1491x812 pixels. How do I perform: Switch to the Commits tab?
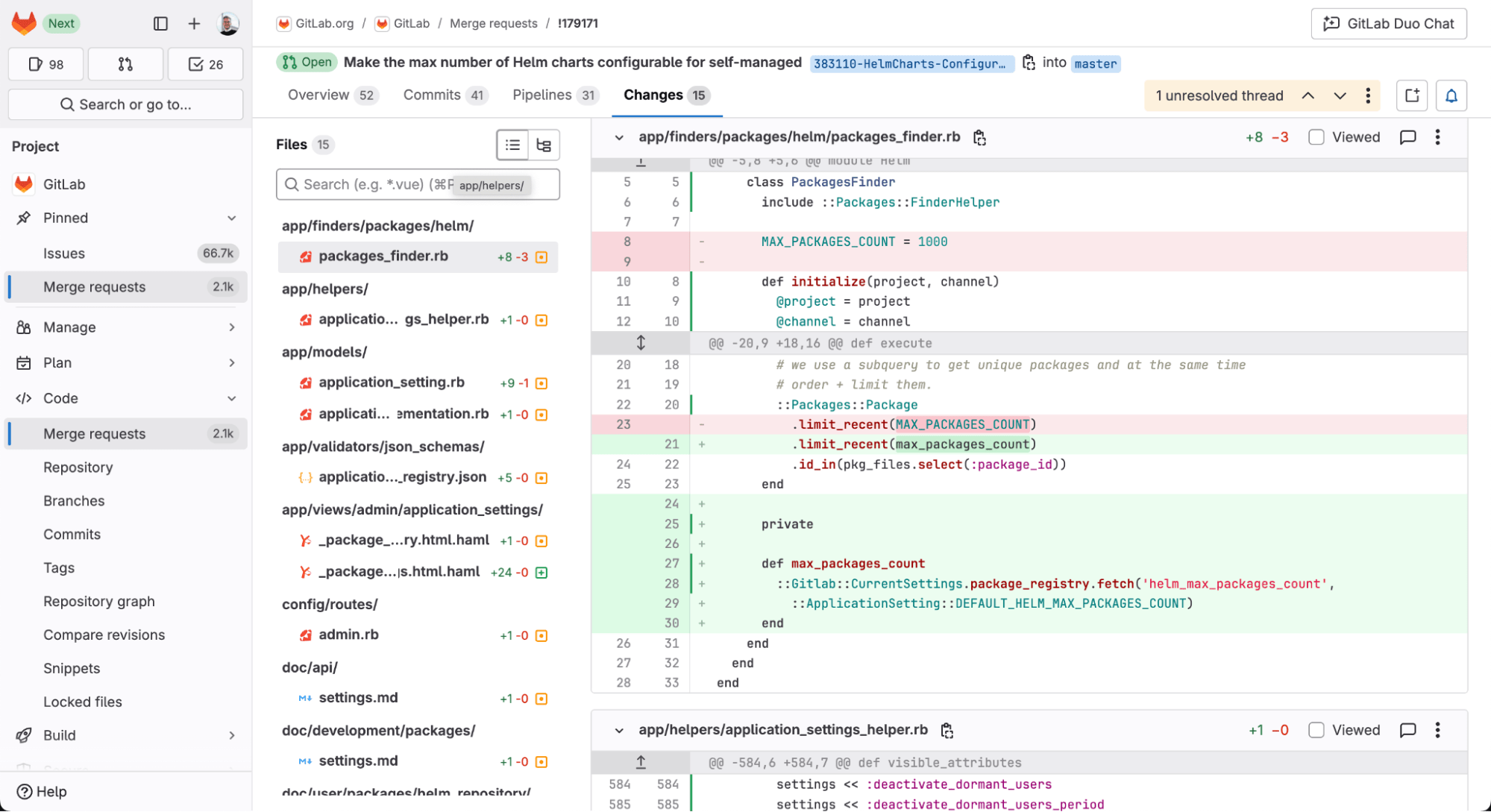(432, 95)
